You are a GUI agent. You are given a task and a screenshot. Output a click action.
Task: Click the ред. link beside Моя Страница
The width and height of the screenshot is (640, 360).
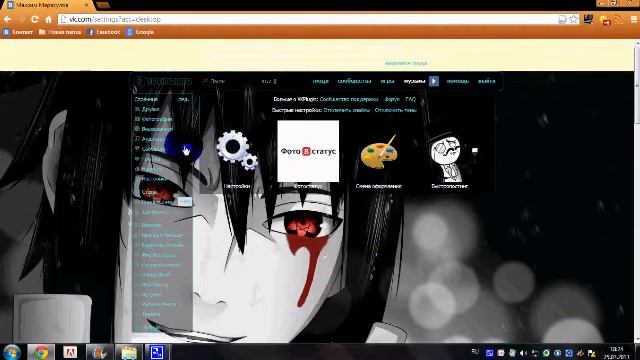[183, 99]
